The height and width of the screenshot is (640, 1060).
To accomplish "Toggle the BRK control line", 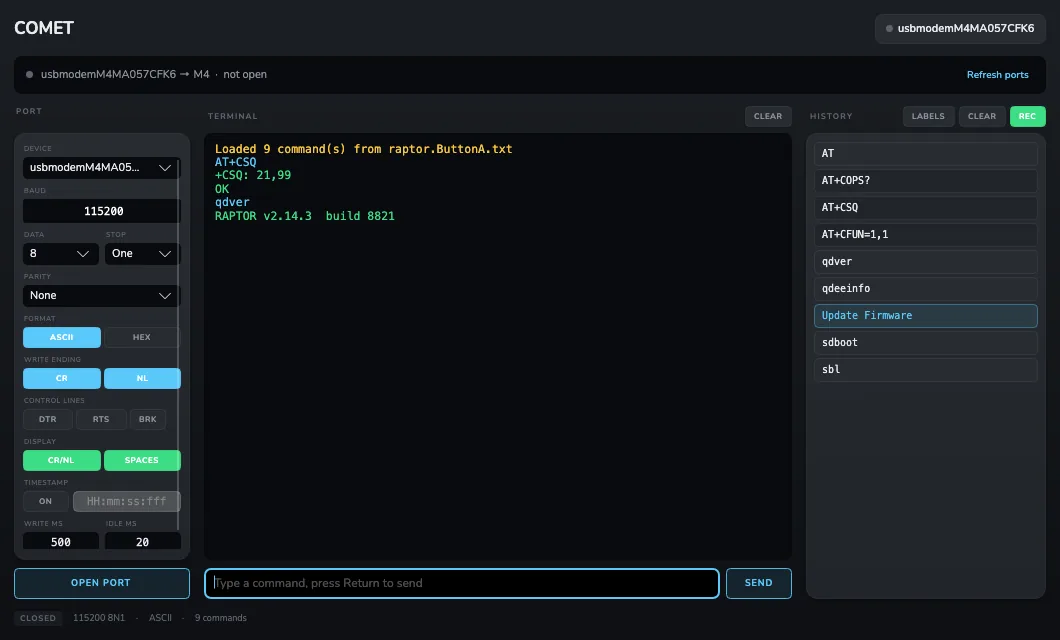I will 147,419.
